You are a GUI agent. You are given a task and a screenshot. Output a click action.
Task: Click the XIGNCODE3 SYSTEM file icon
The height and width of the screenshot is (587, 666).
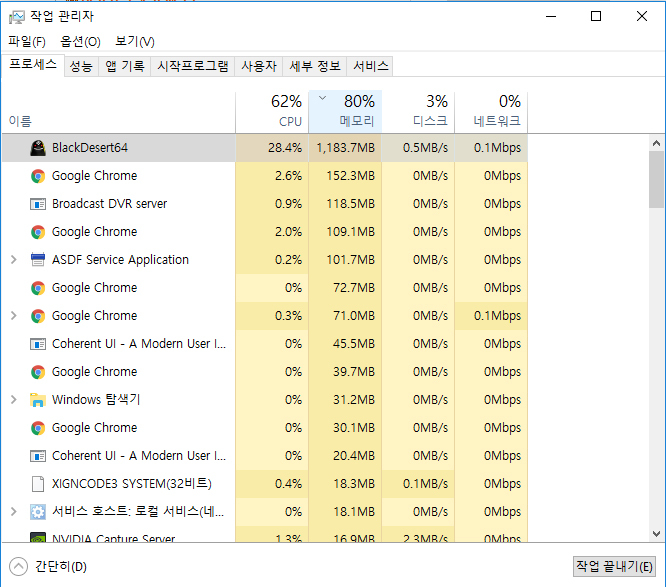tap(38, 484)
